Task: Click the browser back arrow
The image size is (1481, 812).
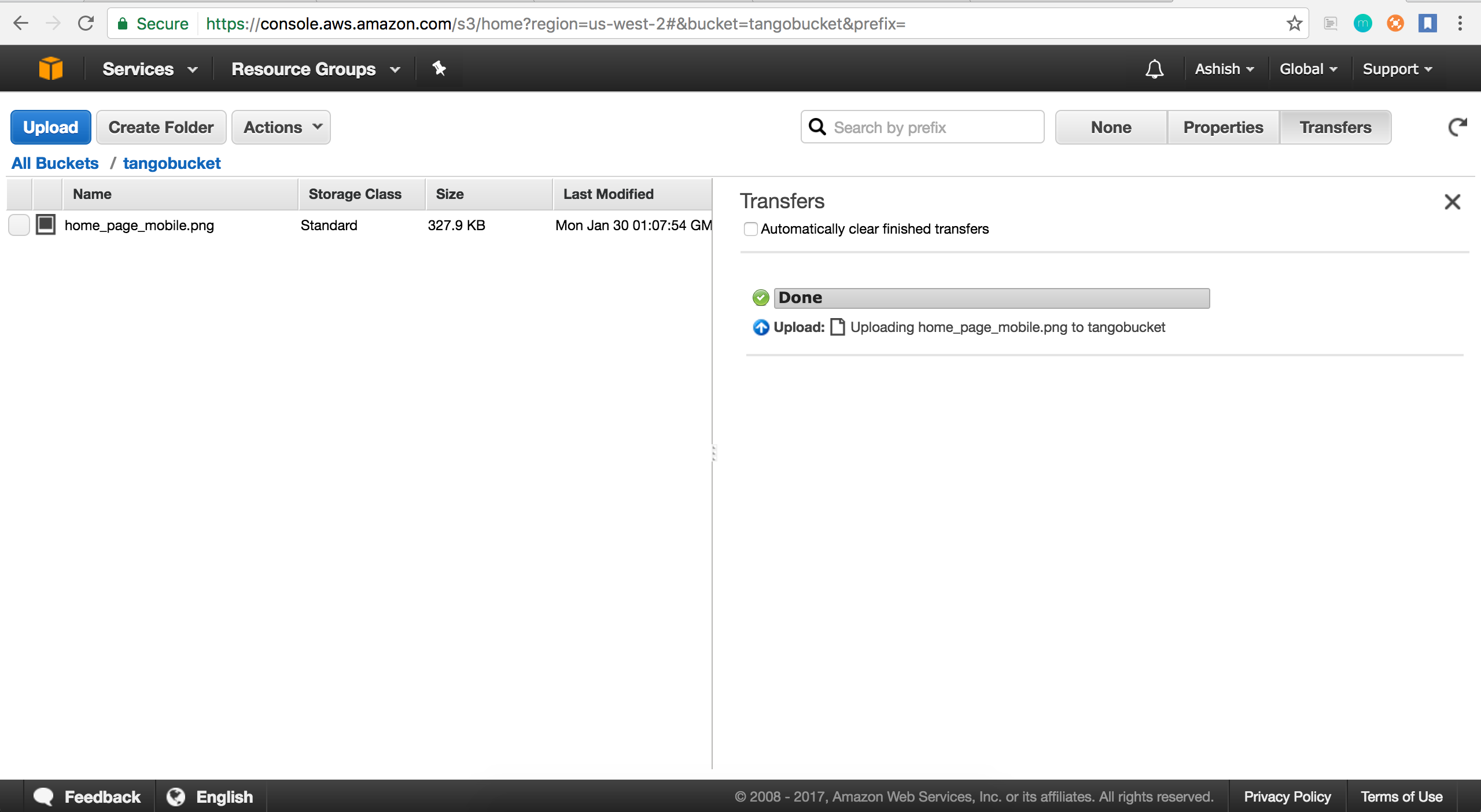Action: click(x=21, y=23)
